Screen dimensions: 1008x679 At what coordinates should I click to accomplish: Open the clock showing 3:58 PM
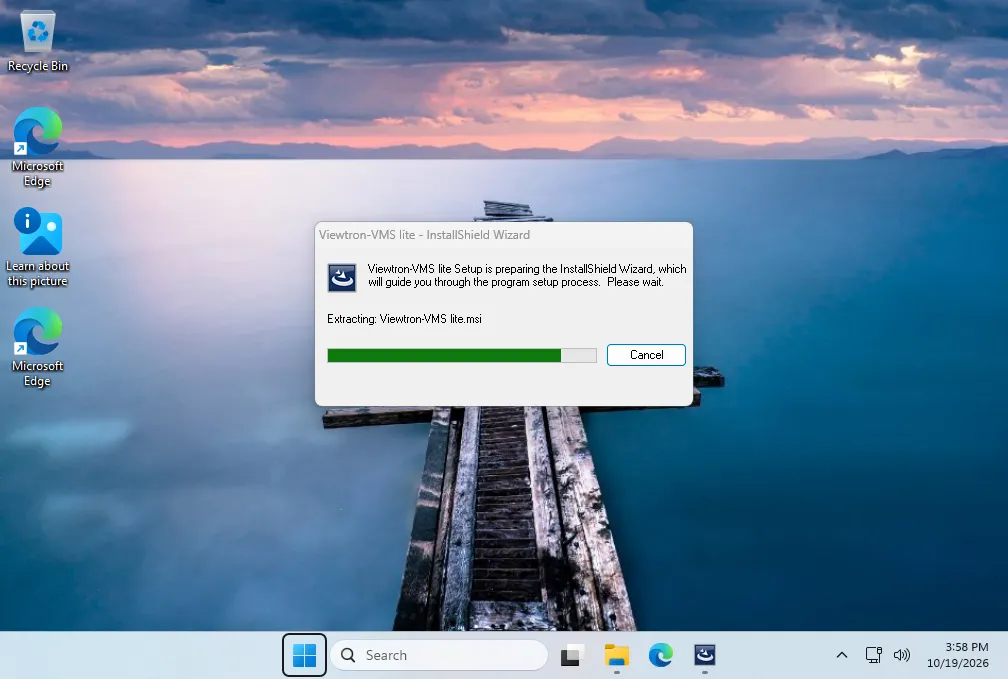coord(958,655)
